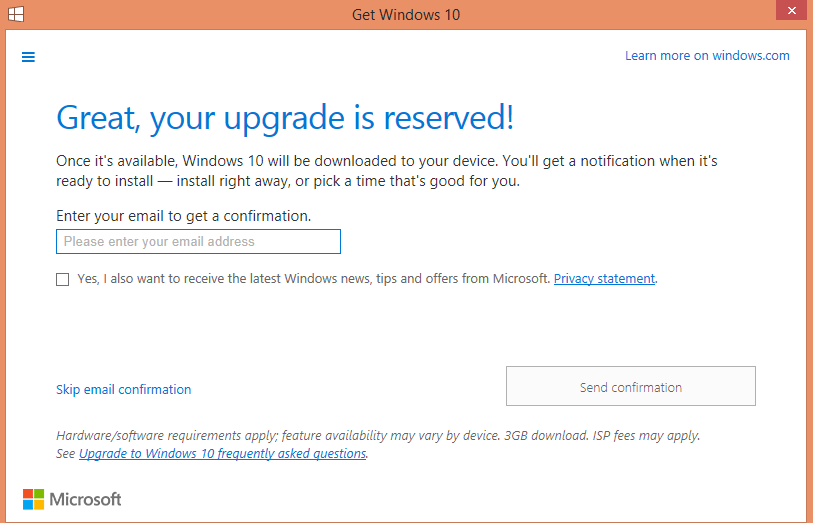This screenshot has height=523, width=813.
Task: Open Upgrade to Windows 10 FAQ link
Action: pyautogui.click(x=222, y=454)
